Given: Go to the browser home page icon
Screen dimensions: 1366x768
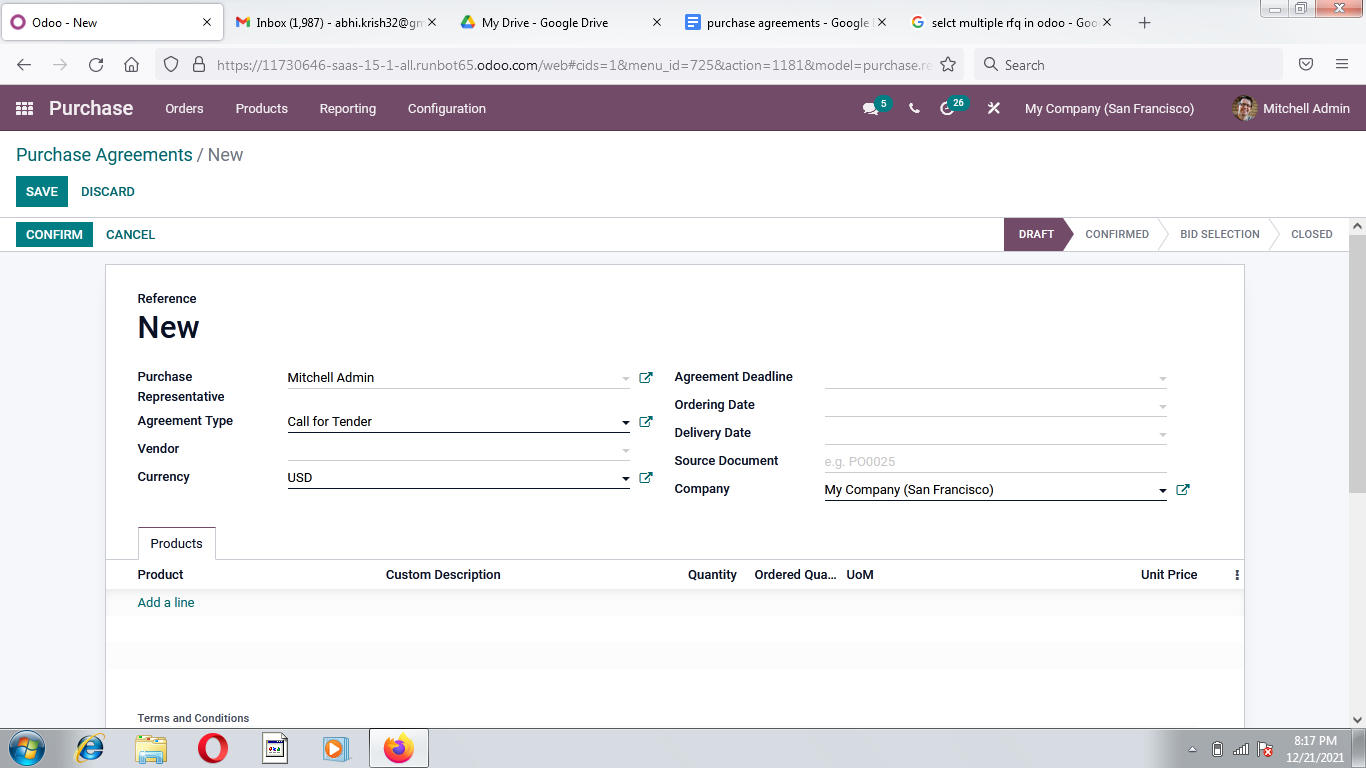Looking at the screenshot, I should point(131,65).
